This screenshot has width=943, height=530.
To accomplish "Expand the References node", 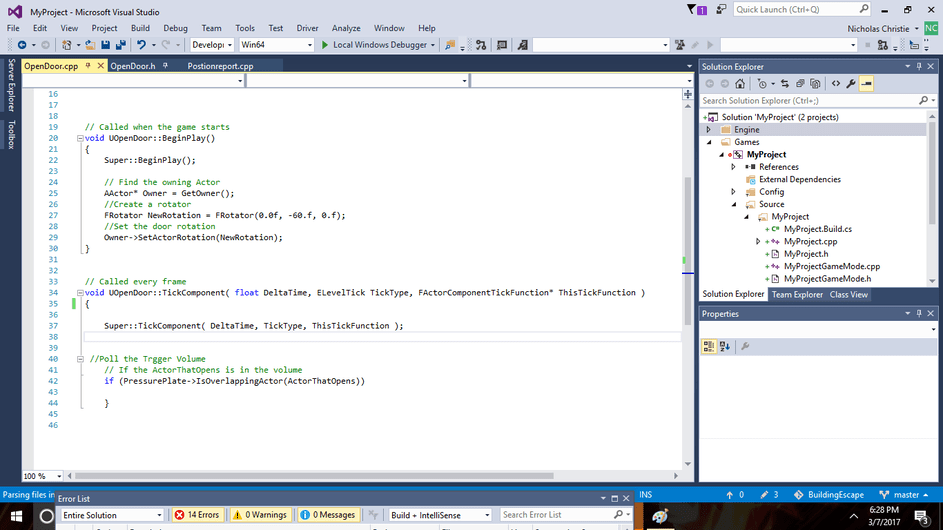I will [733, 167].
